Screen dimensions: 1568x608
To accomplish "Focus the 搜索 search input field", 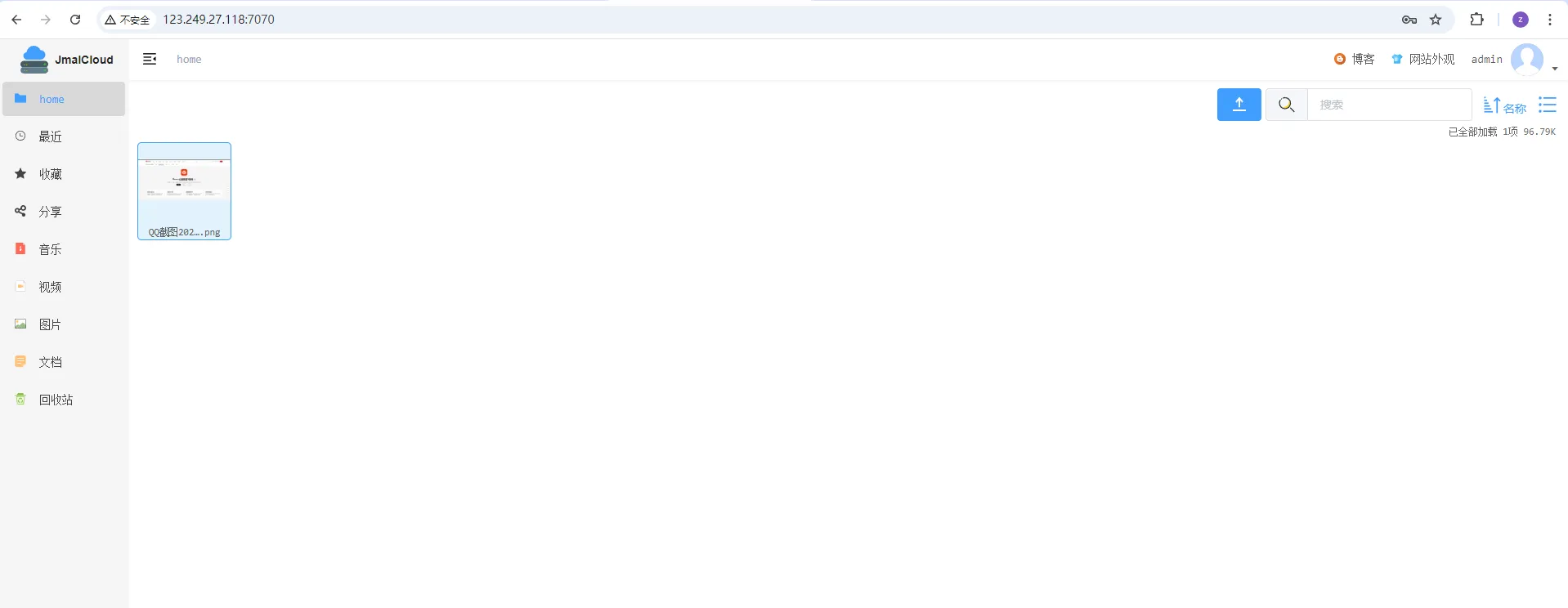I will tap(1389, 105).
